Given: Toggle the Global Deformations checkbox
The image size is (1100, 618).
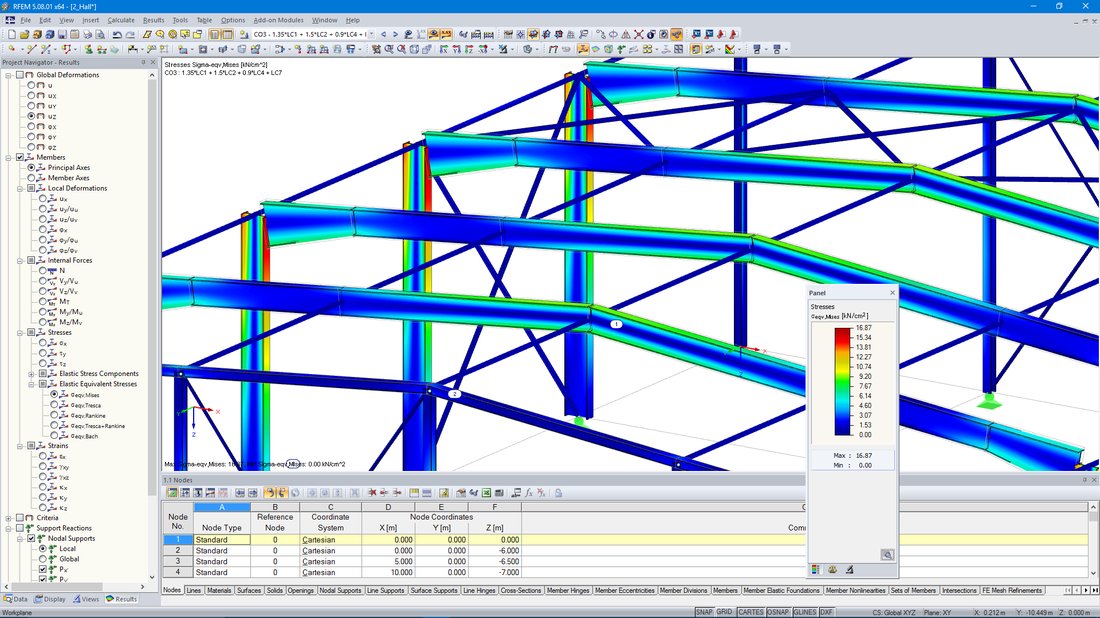Looking at the screenshot, I should (20, 75).
